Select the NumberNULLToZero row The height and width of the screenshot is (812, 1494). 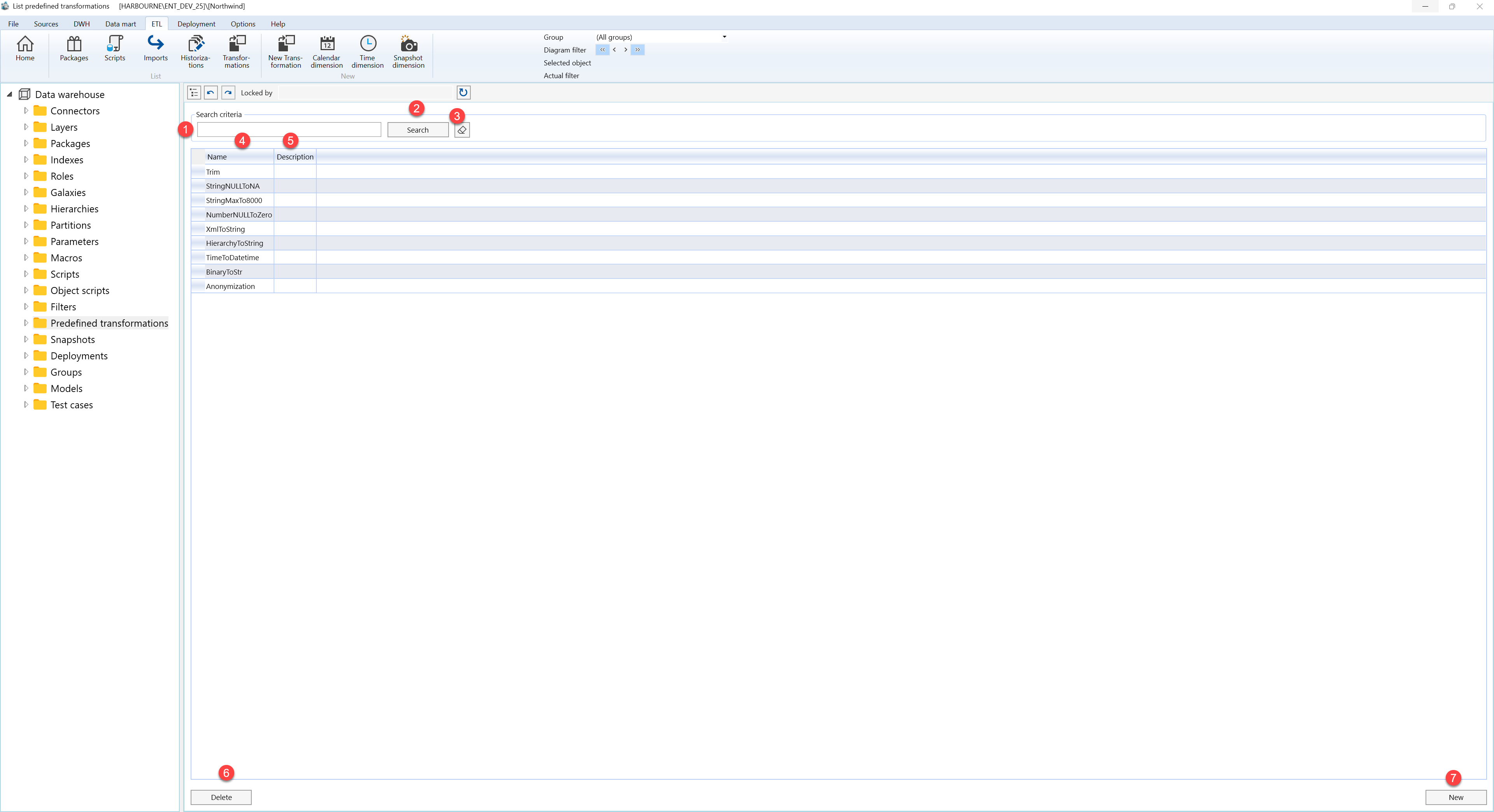pos(838,214)
